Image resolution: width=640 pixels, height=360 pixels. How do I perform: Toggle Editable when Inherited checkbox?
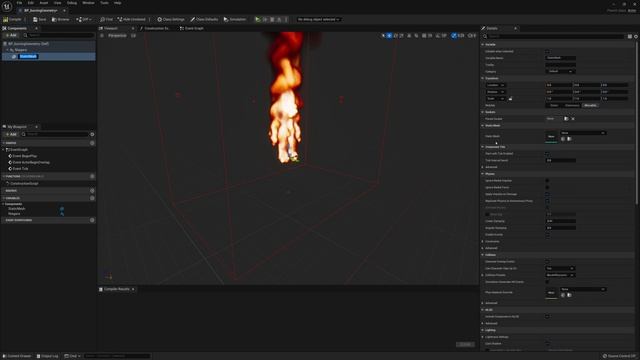tap(547, 51)
